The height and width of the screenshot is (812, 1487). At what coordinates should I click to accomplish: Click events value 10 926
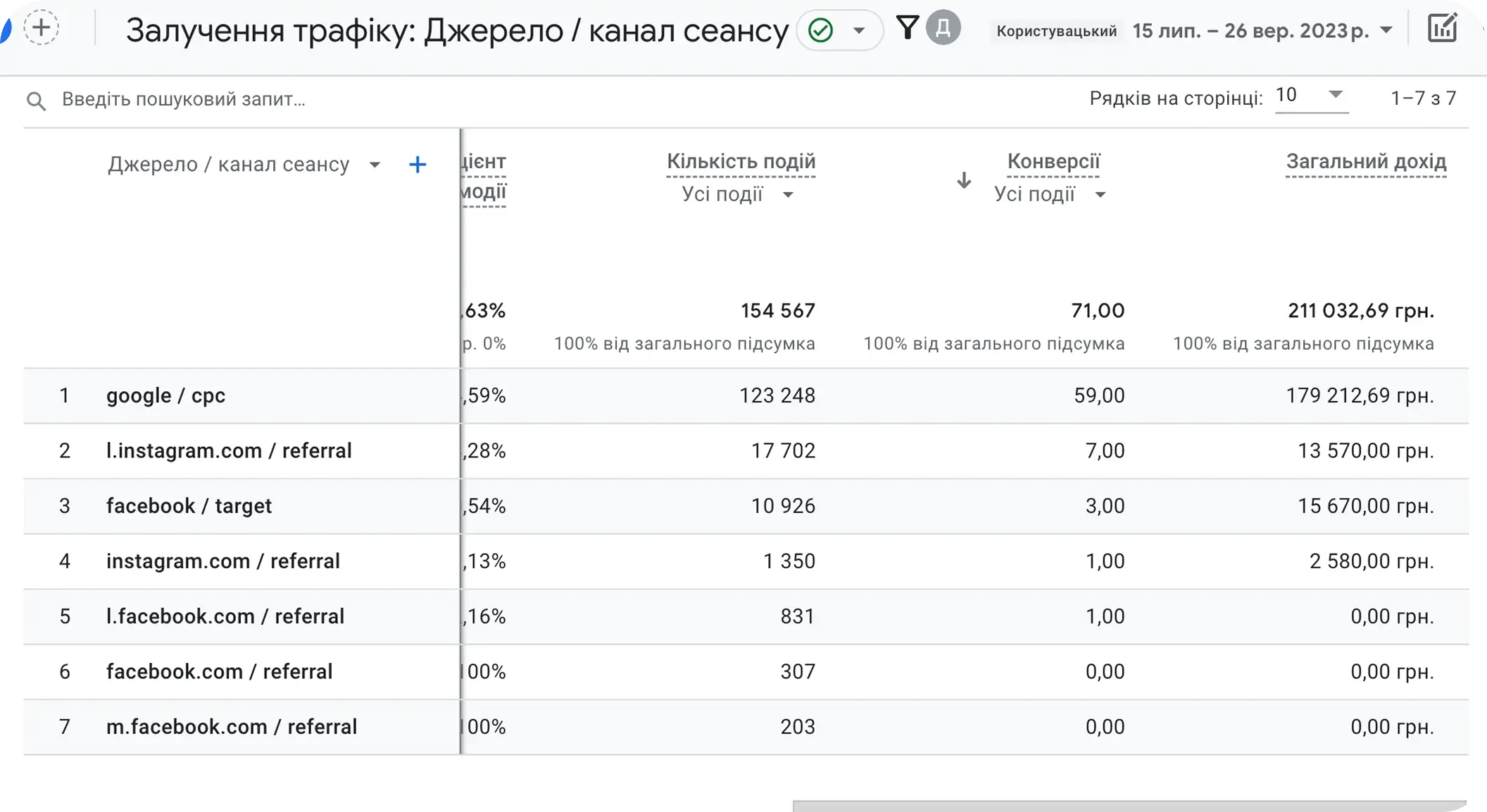coord(783,506)
